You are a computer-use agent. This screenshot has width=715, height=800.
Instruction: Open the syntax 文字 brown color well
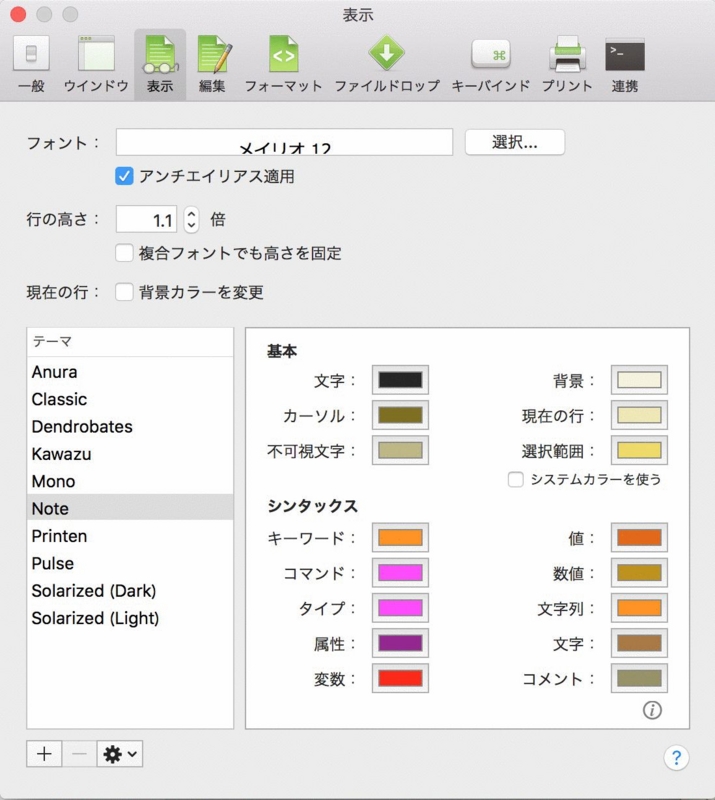point(639,643)
